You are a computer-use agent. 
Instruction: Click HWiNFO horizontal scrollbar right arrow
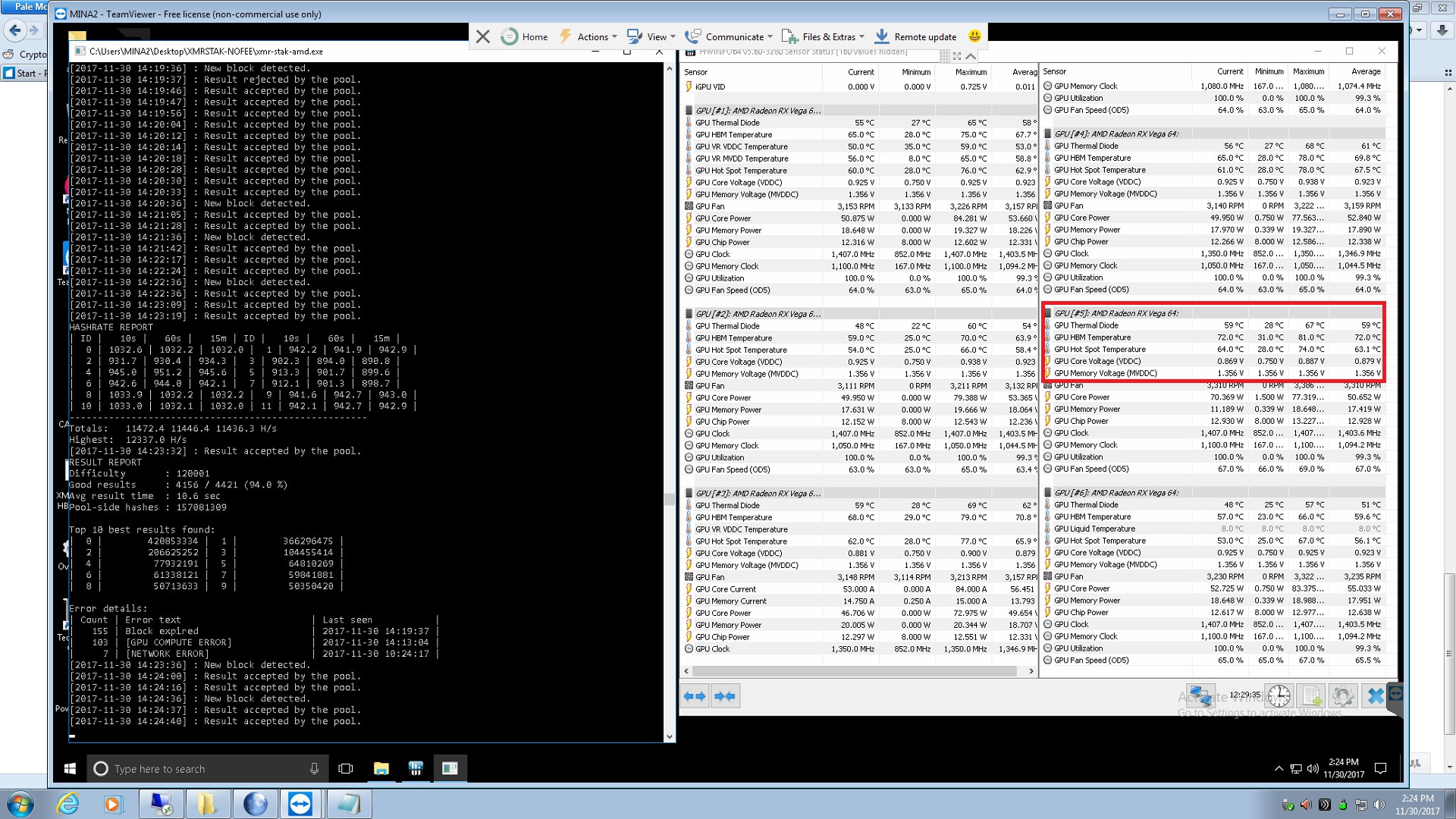point(1031,671)
